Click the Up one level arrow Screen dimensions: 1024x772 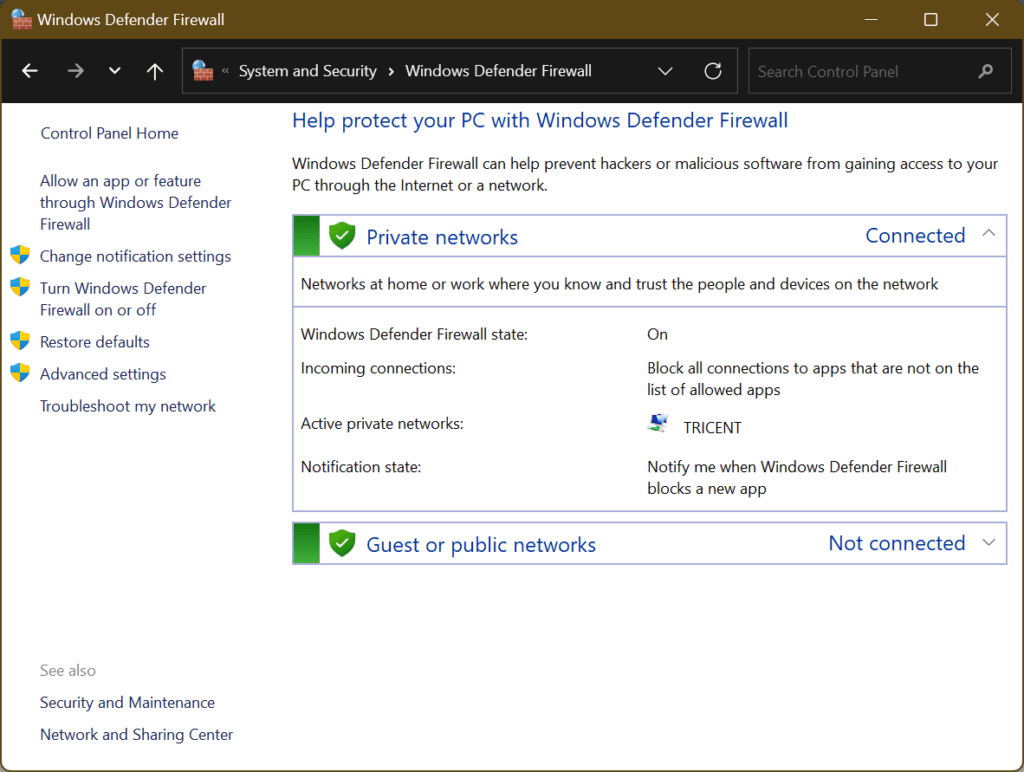click(x=153, y=70)
